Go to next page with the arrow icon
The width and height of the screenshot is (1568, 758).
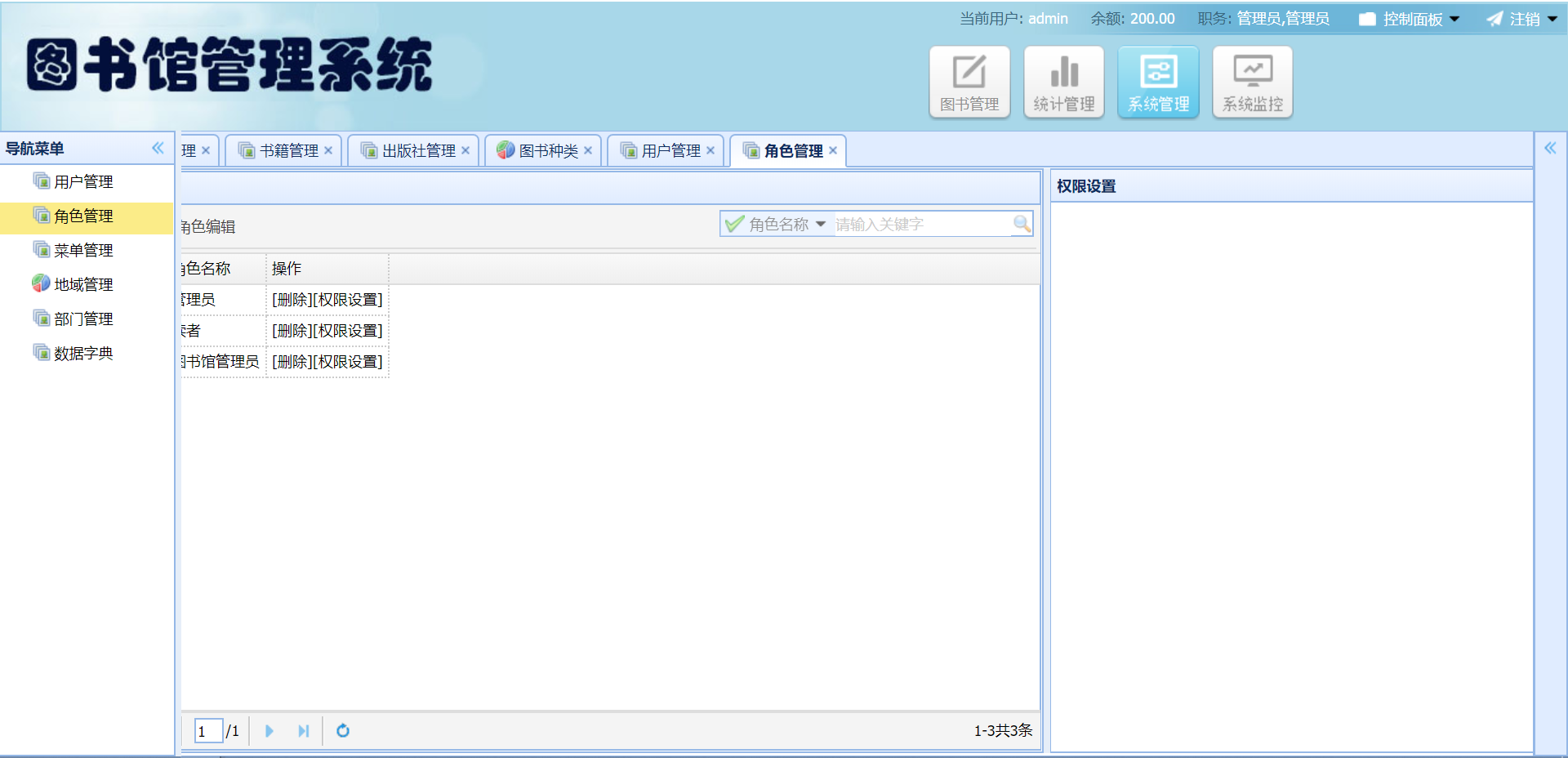coord(269,731)
